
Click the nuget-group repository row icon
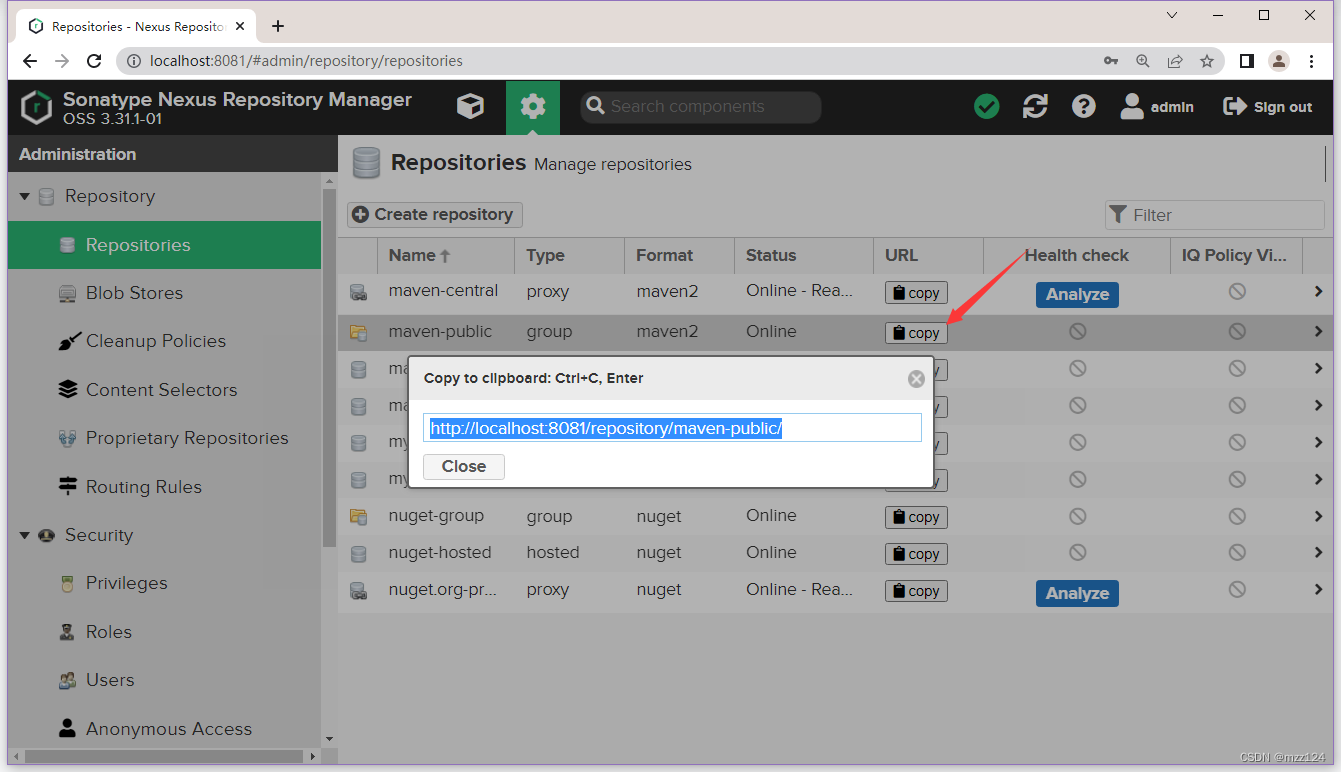358,516
